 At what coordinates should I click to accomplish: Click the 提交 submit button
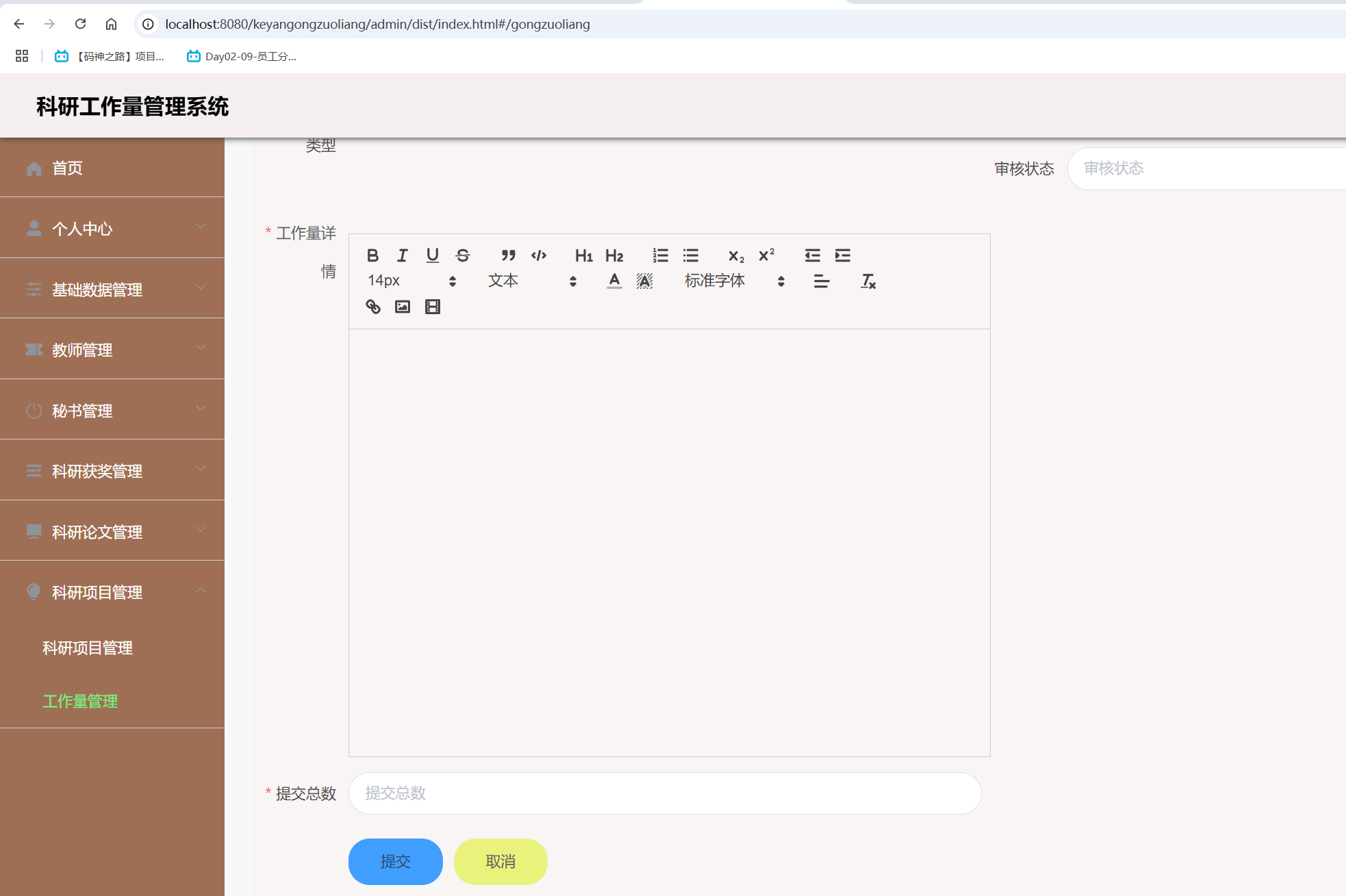[x=395, y=861]
